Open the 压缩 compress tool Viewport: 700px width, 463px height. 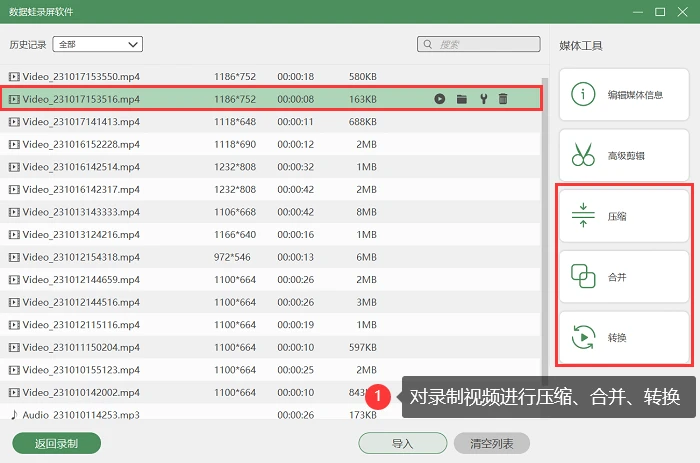click(624, 216)
